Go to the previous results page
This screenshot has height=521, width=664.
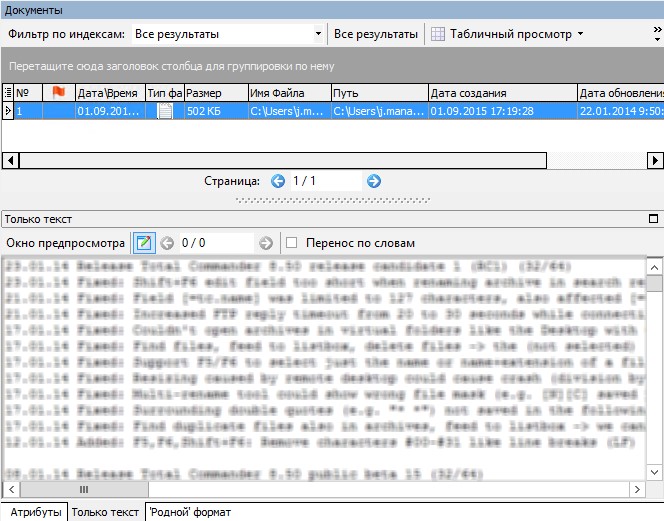tap(278, 181)
